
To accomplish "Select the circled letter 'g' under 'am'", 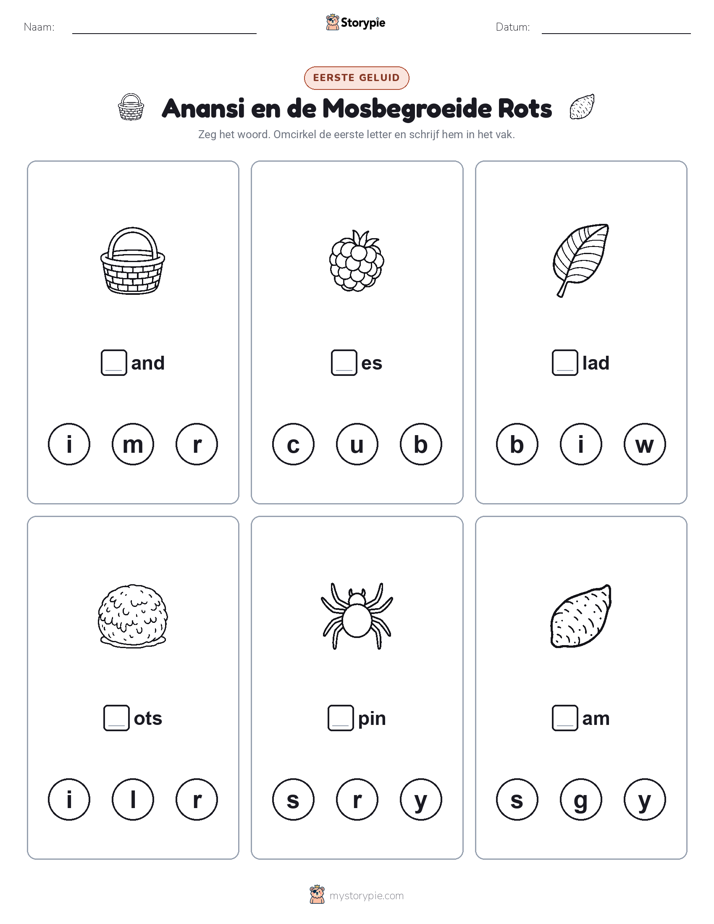I will point(581,800).
